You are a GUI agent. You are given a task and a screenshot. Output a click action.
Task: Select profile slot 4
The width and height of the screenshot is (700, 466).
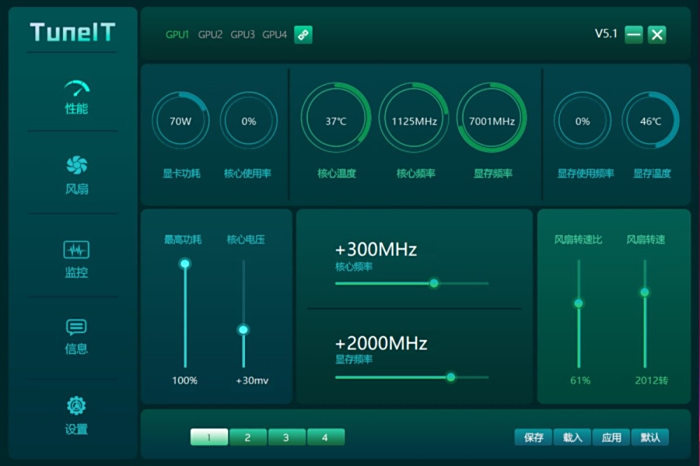pyautogui.click(x=325, y=437)
